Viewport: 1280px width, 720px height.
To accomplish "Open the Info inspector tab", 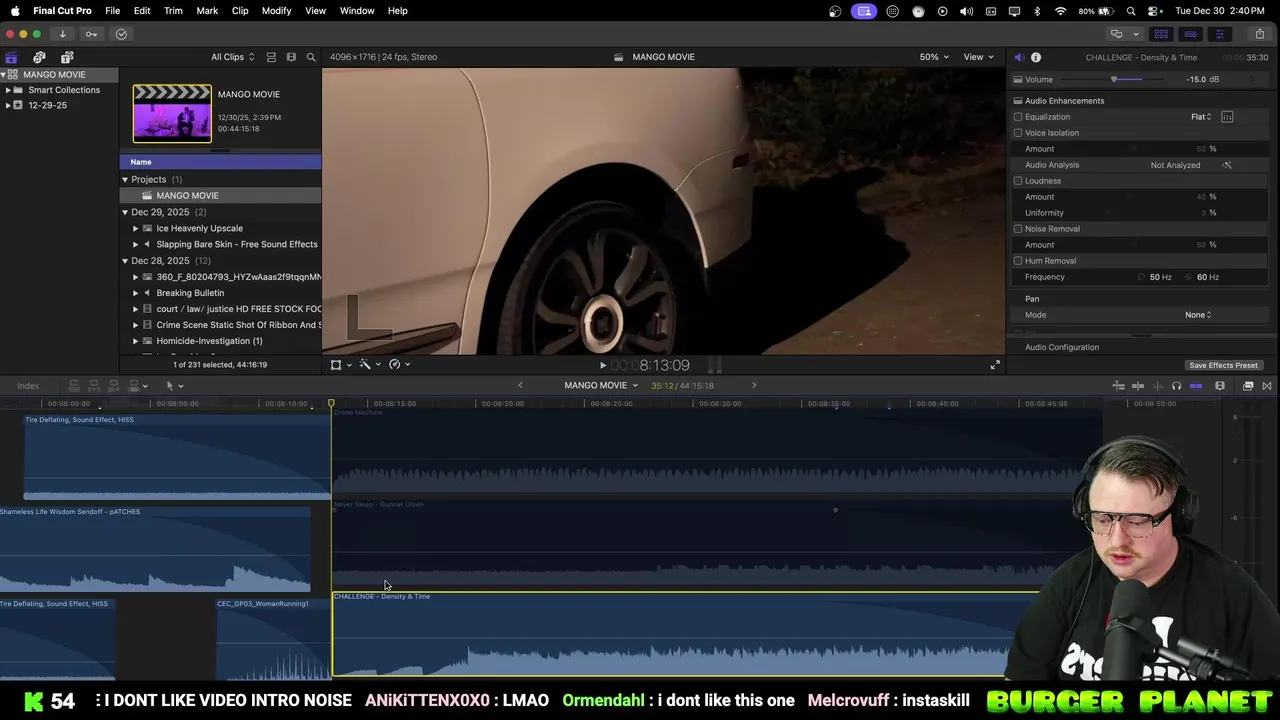I will point(1036,57).
